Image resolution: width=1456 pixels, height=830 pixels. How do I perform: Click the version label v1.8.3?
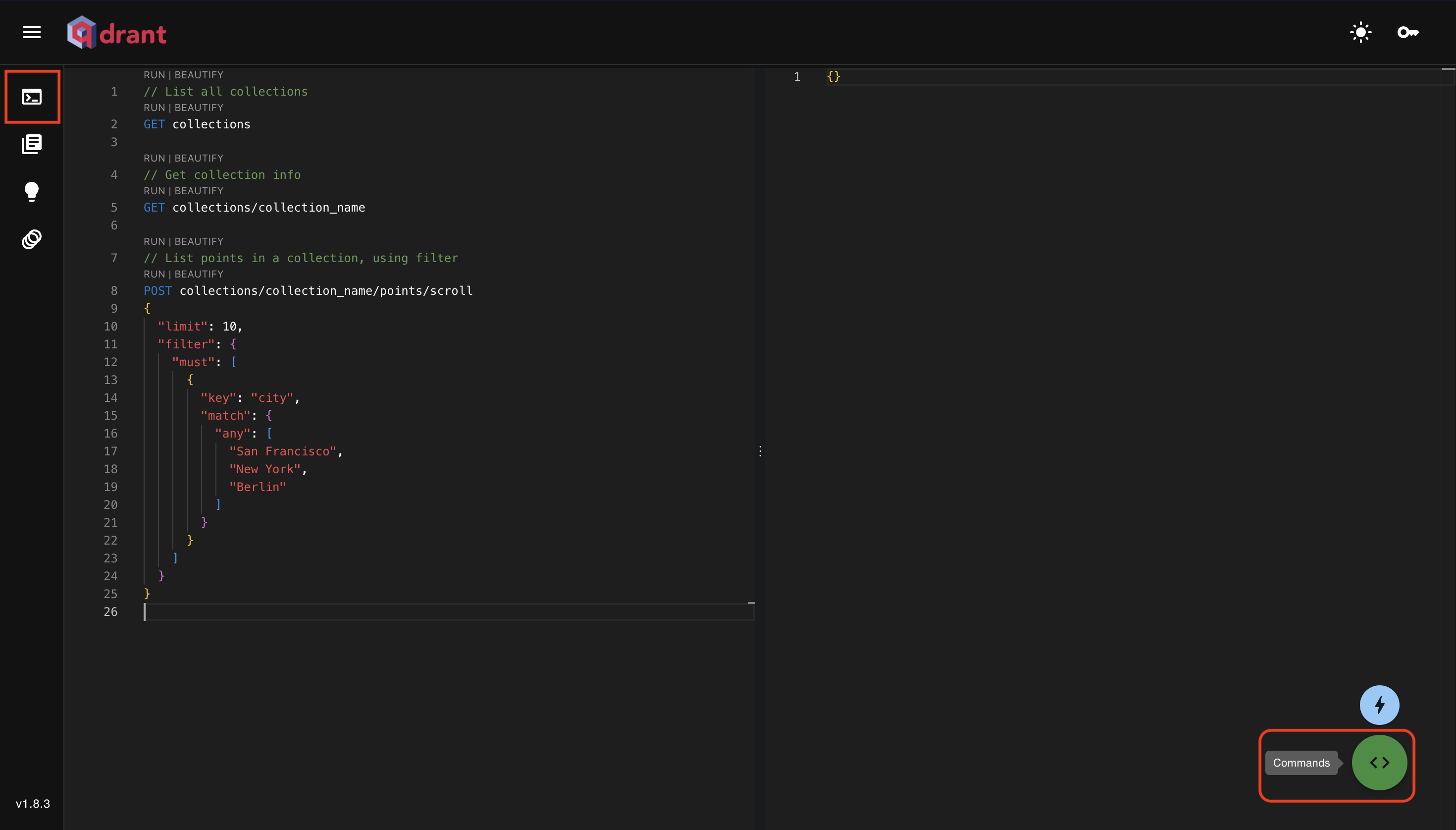coord(33,804)
